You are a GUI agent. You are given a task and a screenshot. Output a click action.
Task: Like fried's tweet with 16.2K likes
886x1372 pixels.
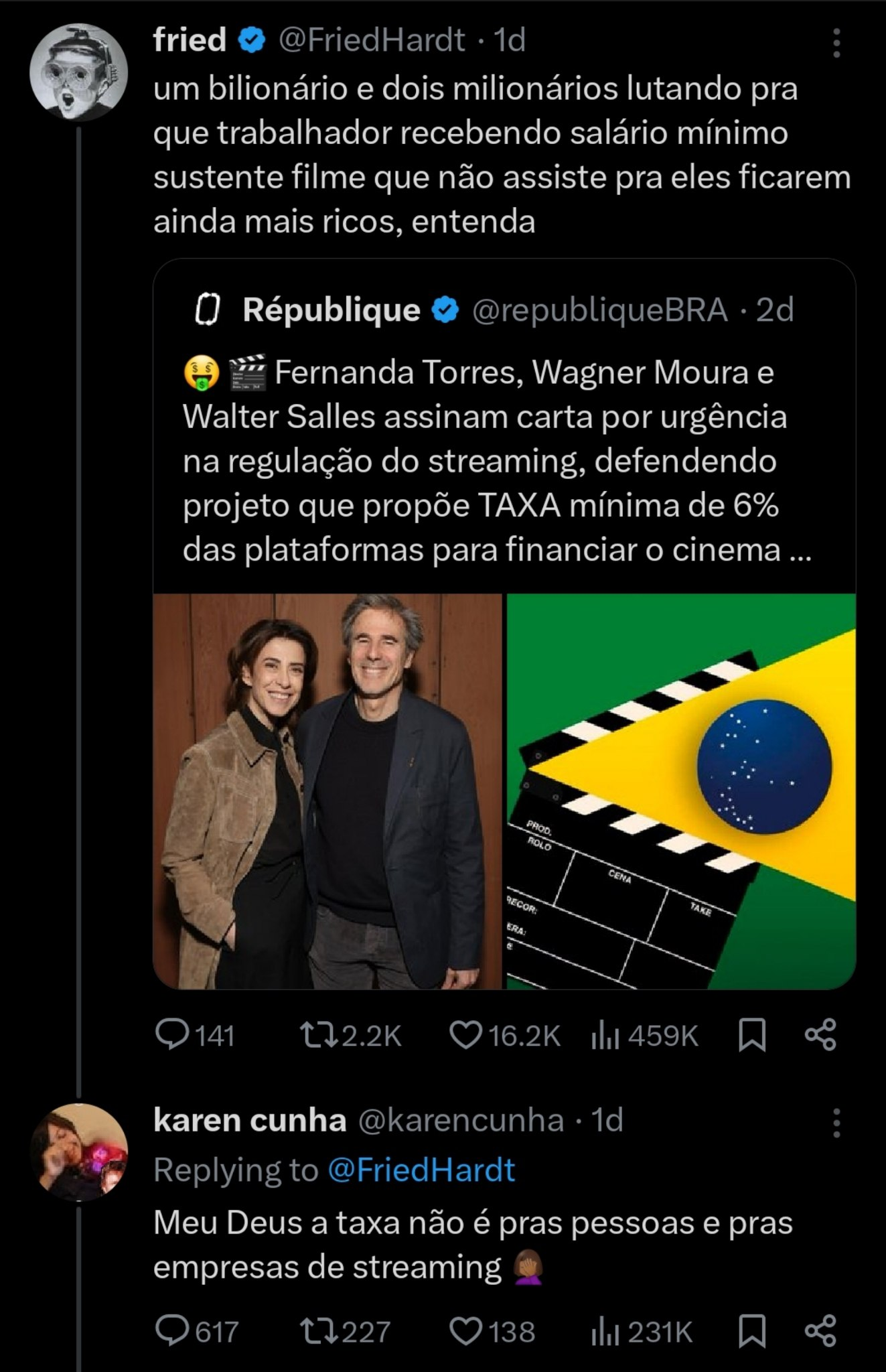click(x=465, y=1035)
